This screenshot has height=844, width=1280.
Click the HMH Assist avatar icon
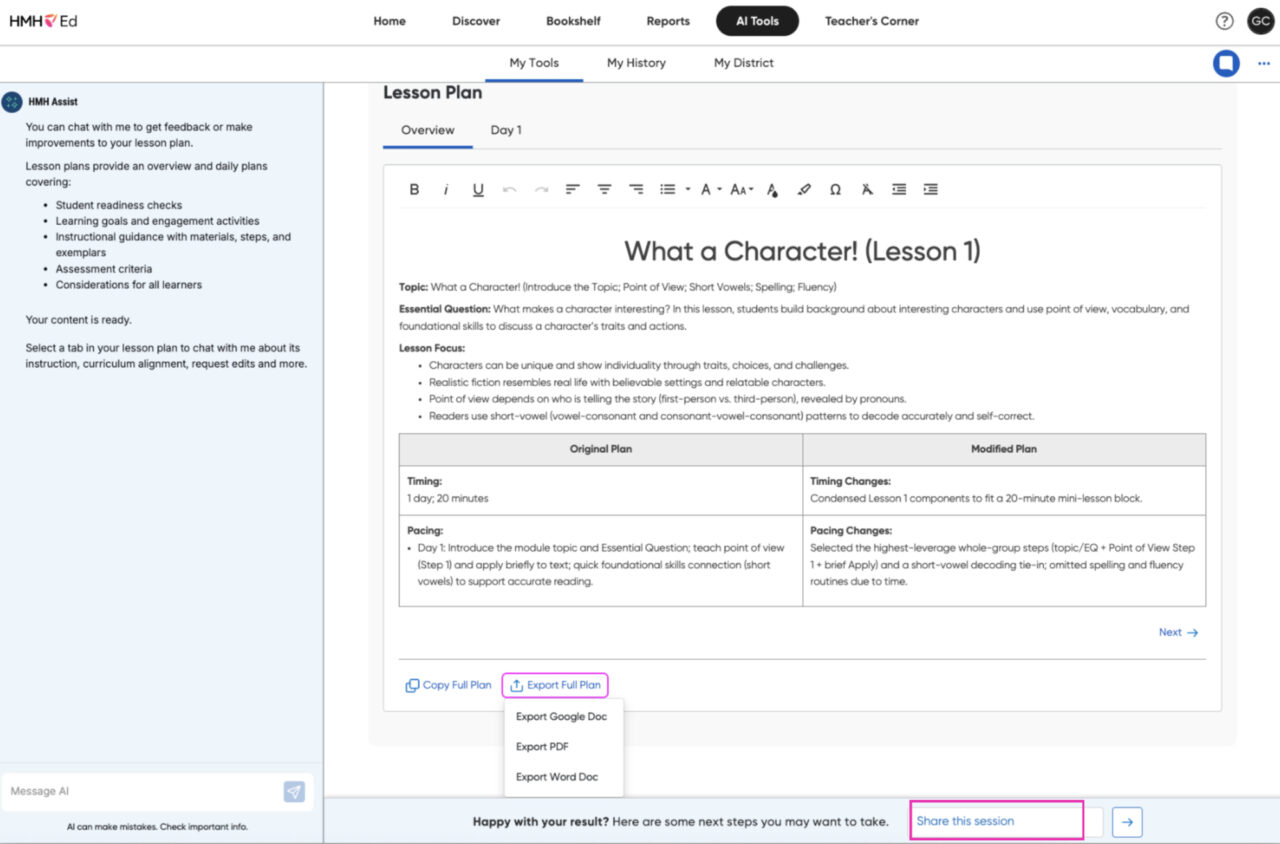click(12, 102)
